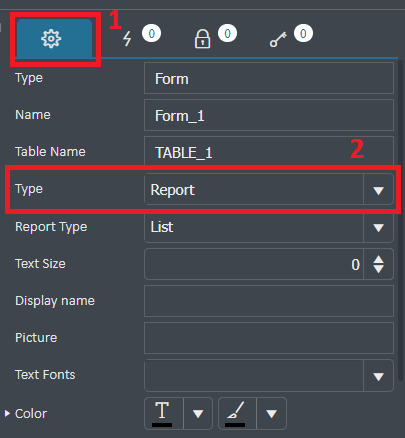Click the properties panel vertical scrollbar
This screenshot has width=405, height=438.
(x=401, y=220)
